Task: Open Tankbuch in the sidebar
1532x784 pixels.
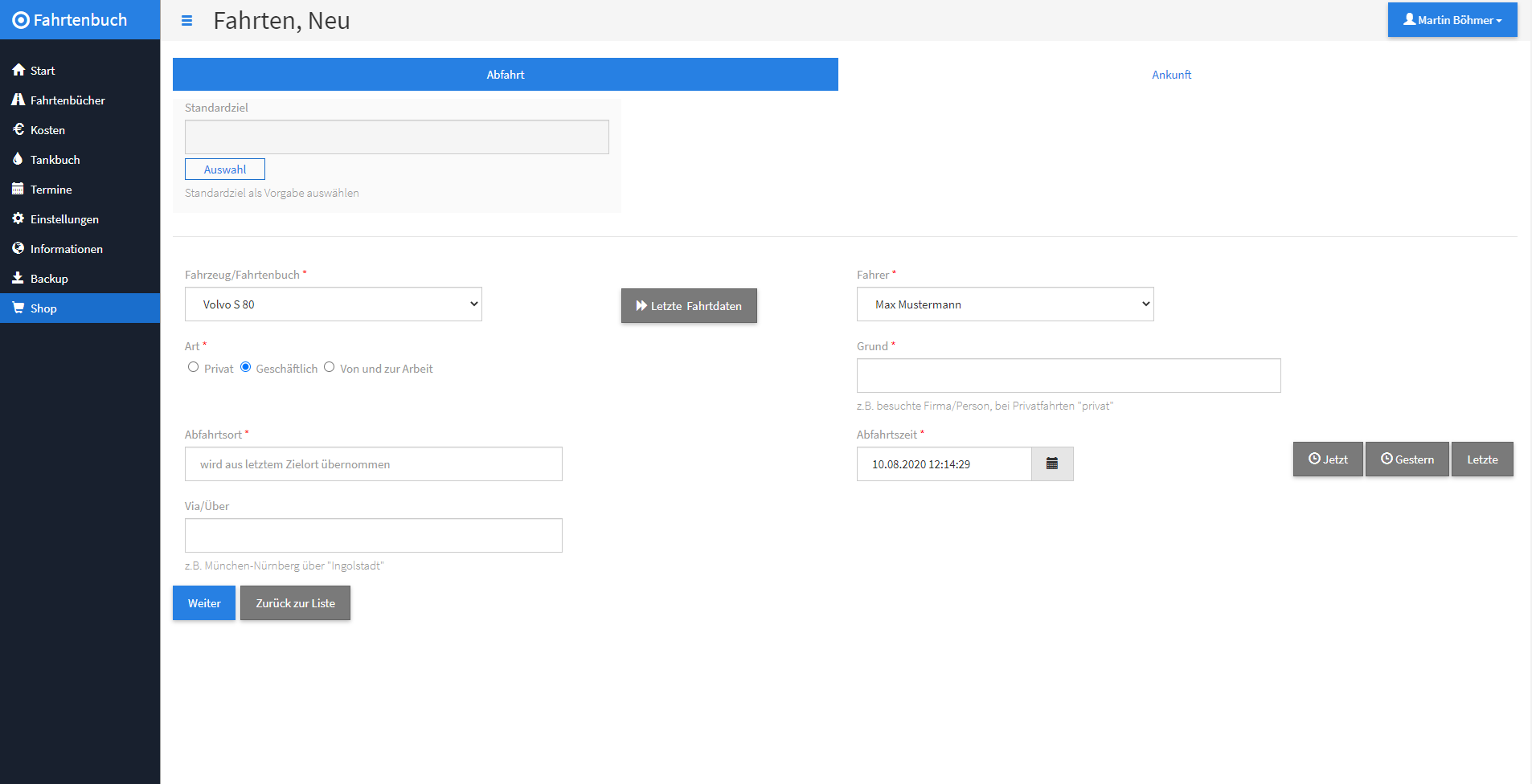Action: [x=80, y=160]
